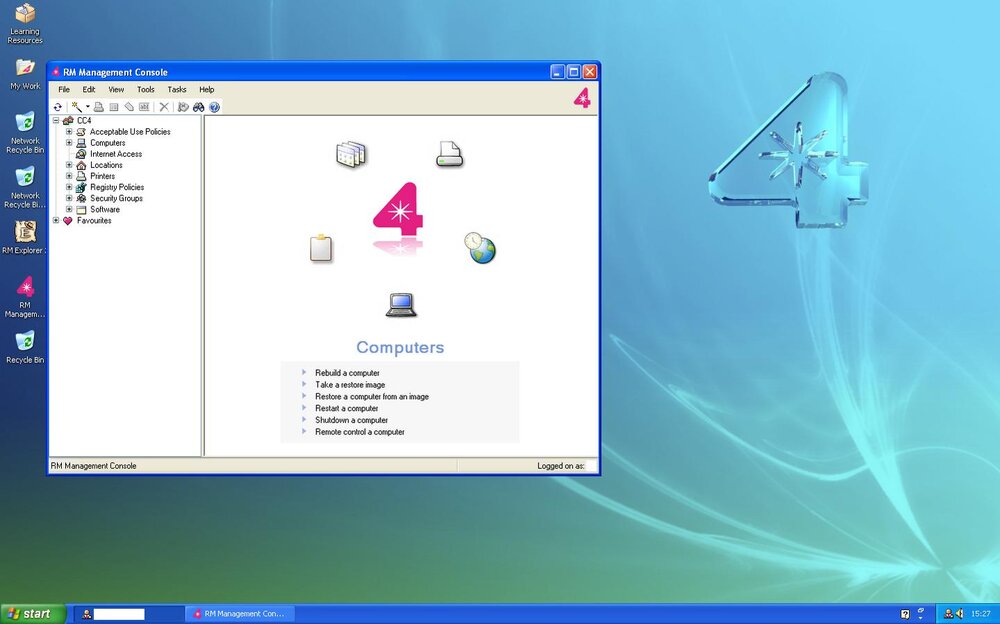1000x624 pixels.
Task: Click the Remote control a computer link
Action: [360, 432]
